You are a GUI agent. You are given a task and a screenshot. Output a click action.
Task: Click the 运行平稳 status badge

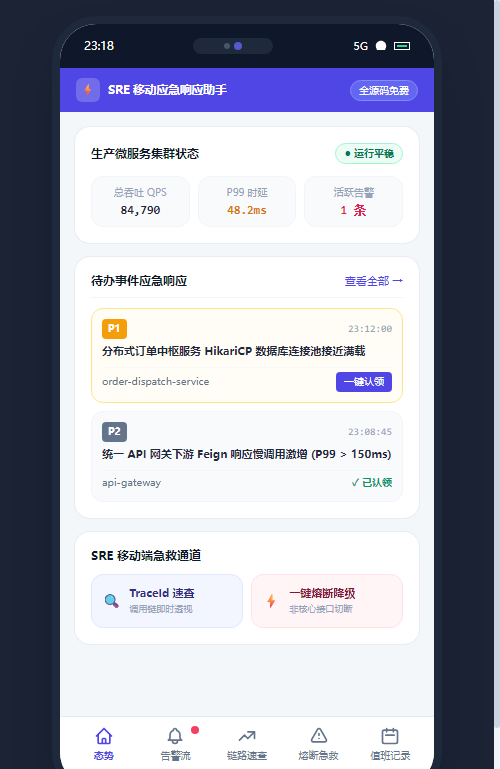pos(369,154)
